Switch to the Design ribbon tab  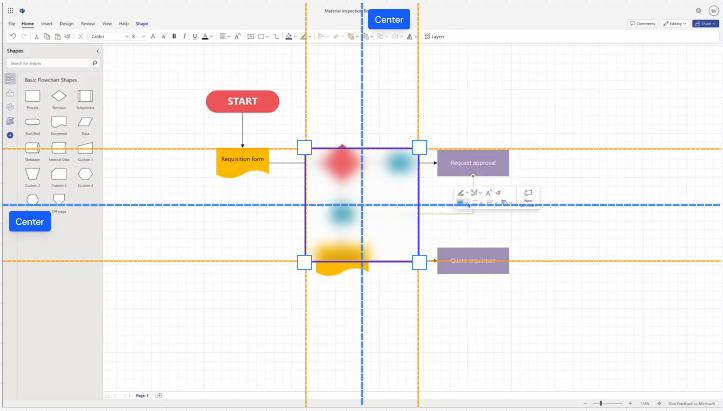point(66,22)
